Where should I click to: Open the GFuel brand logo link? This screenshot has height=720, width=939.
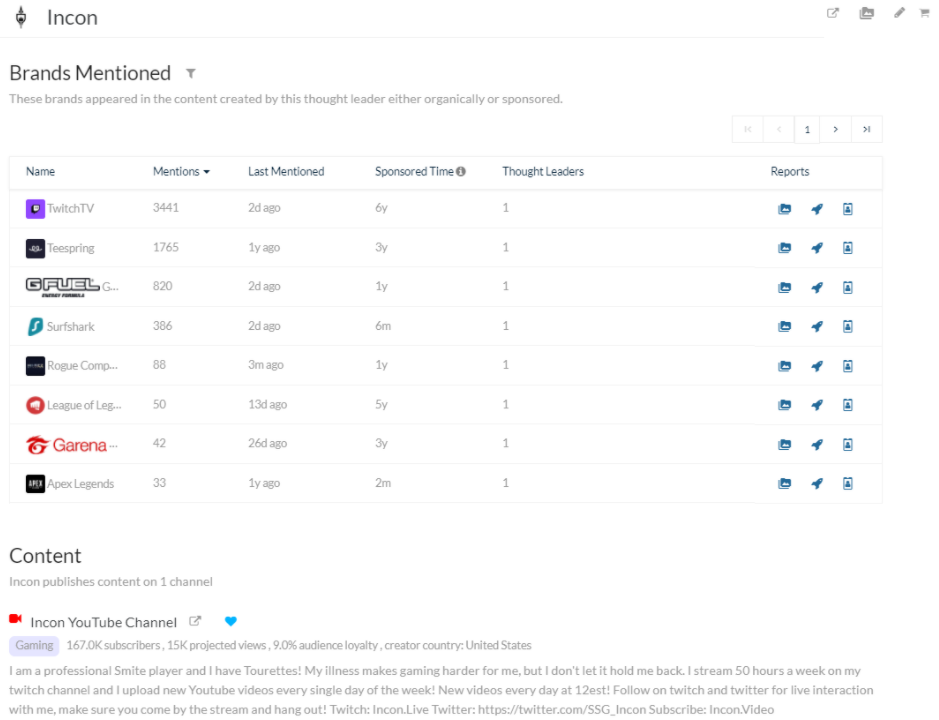click(62, 287)
